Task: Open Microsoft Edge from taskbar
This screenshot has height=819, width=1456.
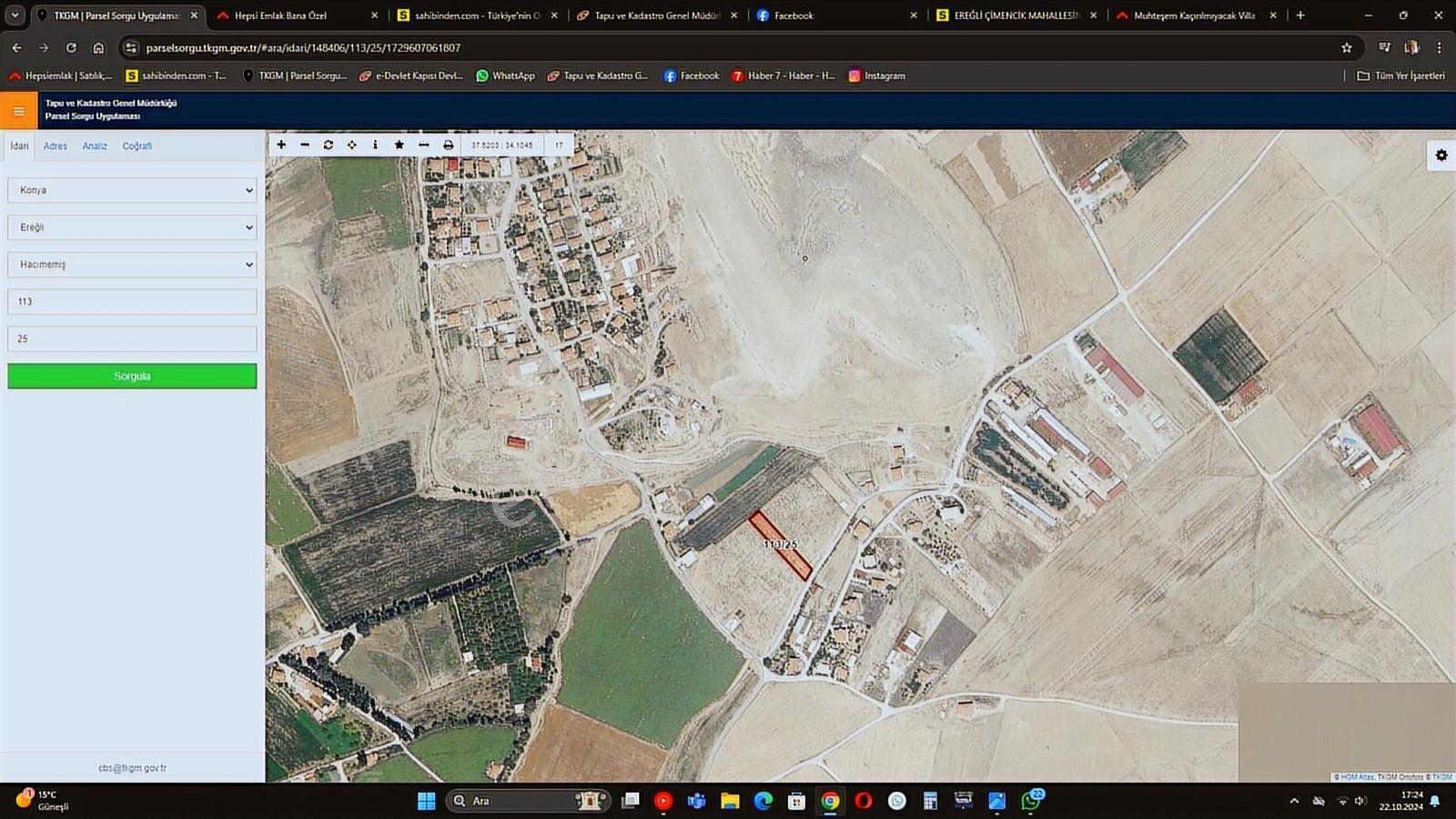Action: (x=763, y=801)
